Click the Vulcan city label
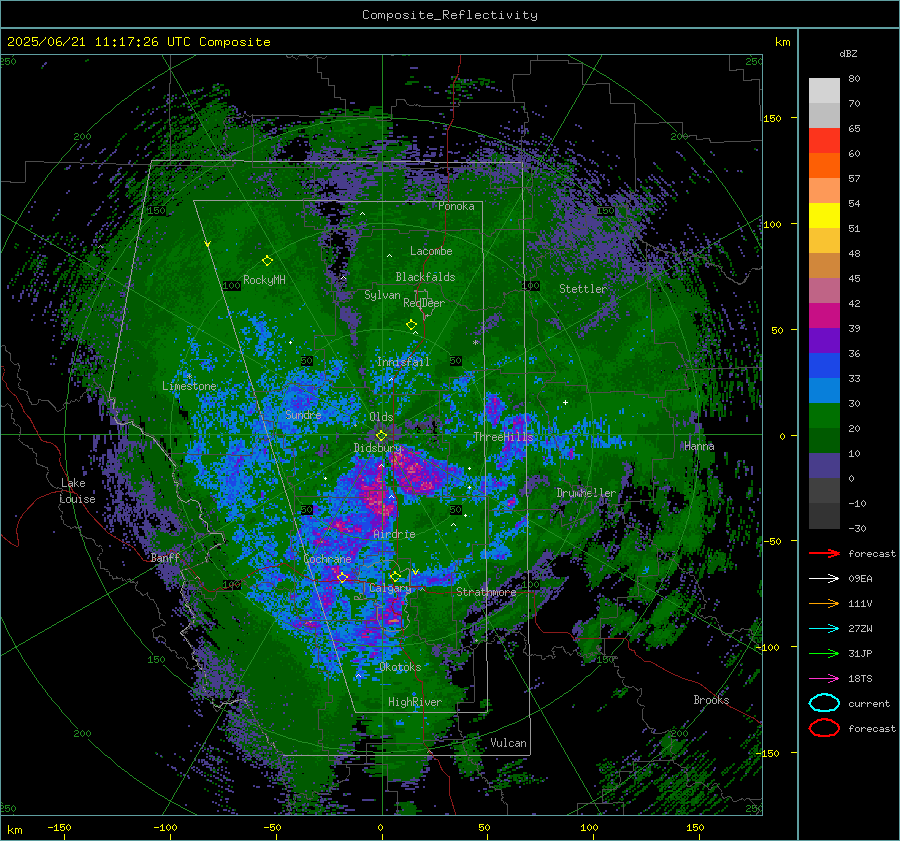Screen dimensions: 900x841 pyautogui.click(x=509, y=743)
